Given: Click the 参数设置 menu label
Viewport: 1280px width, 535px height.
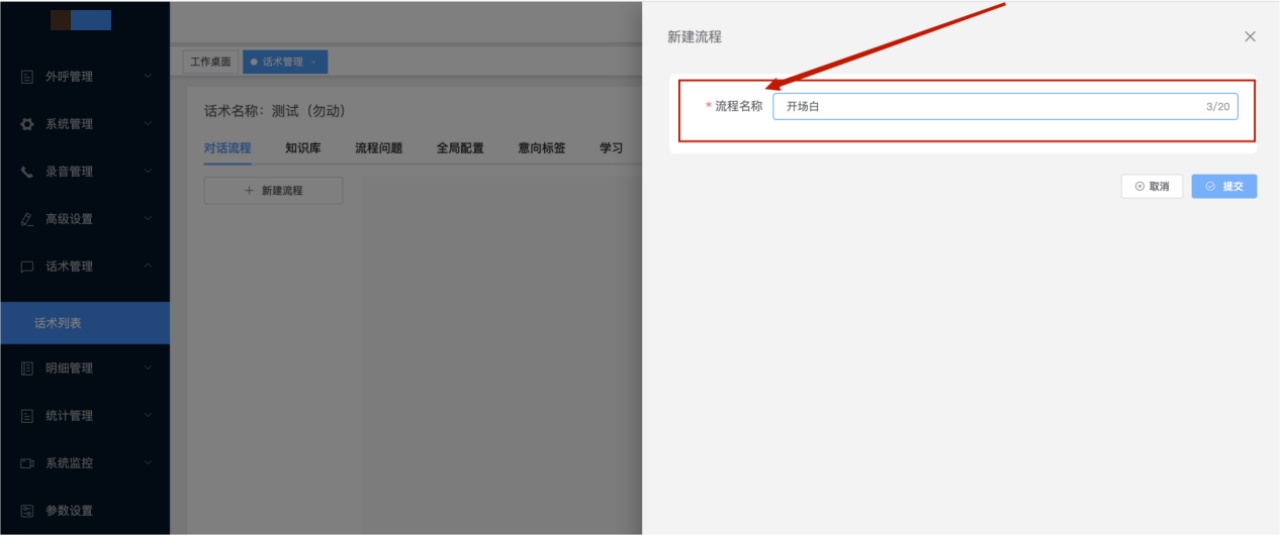Looking at the screenshot, I should [69, 511].
